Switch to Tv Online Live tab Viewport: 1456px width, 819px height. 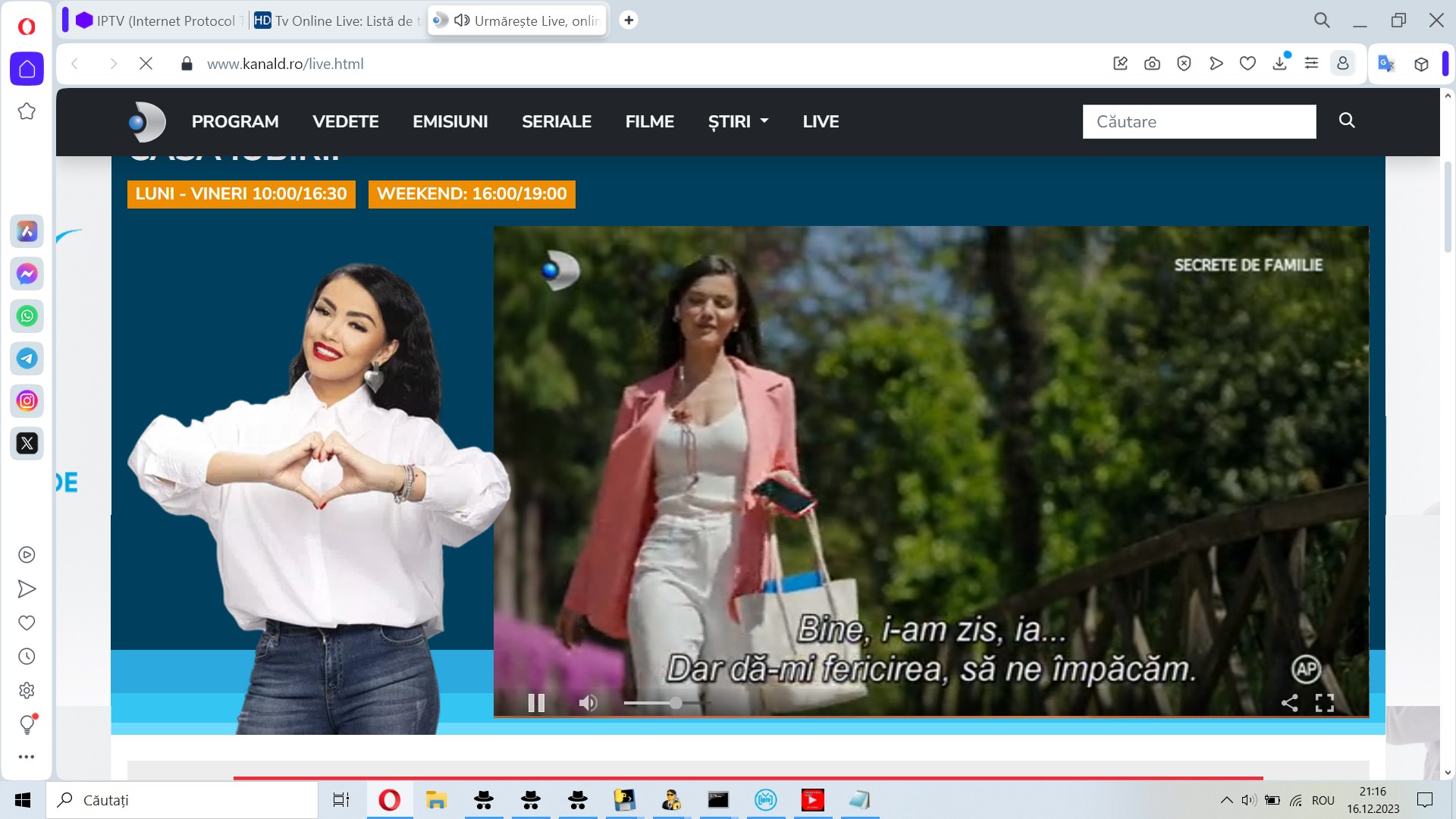[x=337, y=20]
